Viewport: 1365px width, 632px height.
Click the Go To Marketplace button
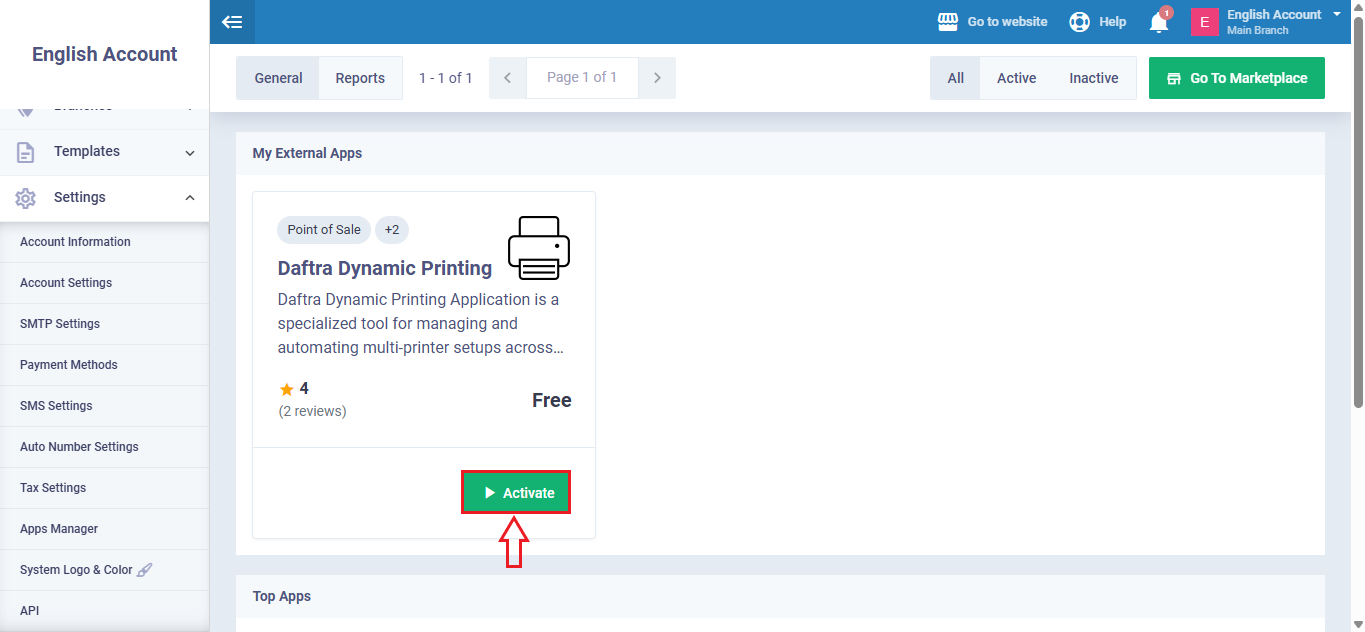point(1236,78)
